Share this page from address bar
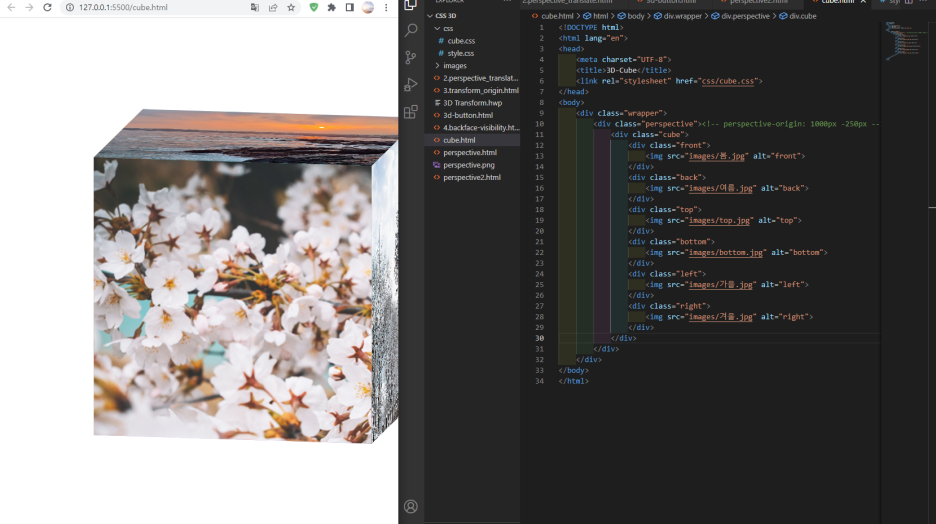The height and width of the screenshot is (524, 936). click(x=273, y=7)
